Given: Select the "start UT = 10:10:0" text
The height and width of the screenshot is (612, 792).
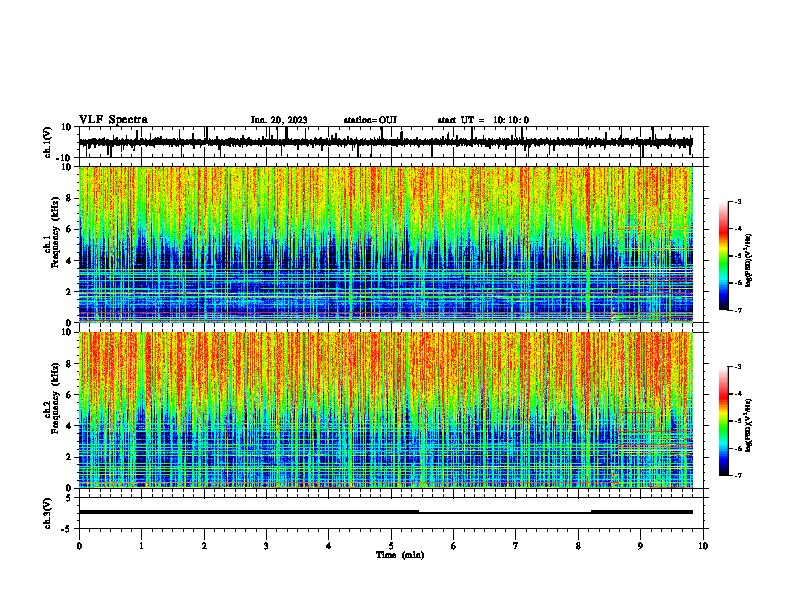Looking at the screenshot, I should [x=483, y=120].
